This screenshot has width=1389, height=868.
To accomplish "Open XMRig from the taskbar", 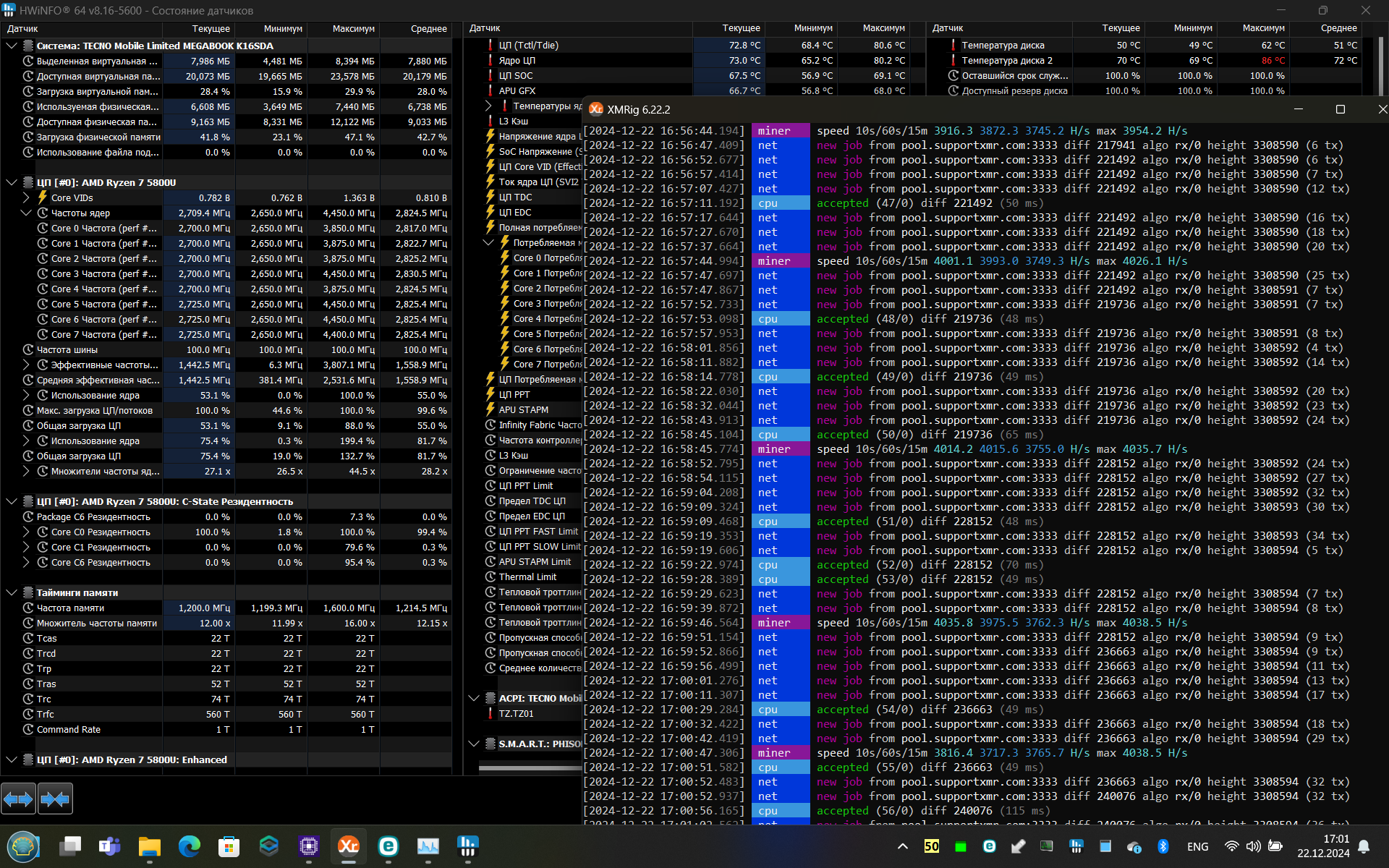I will click(349, 846).
